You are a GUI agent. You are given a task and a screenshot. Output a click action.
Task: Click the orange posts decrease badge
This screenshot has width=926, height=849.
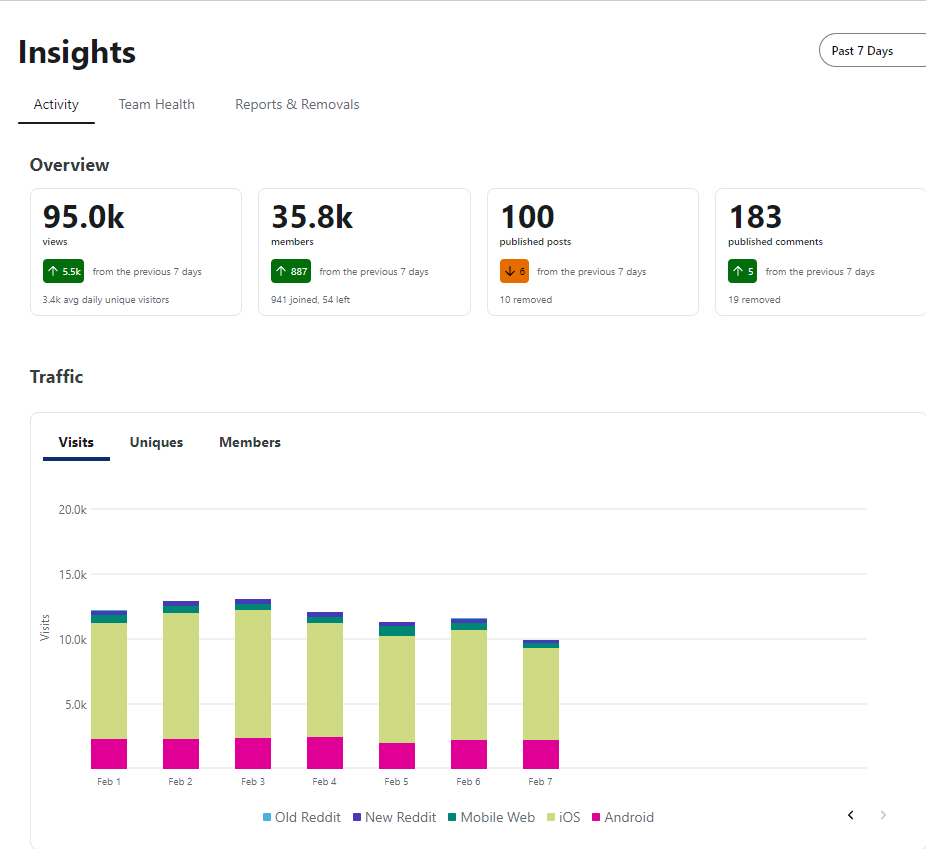coord(514,272)
